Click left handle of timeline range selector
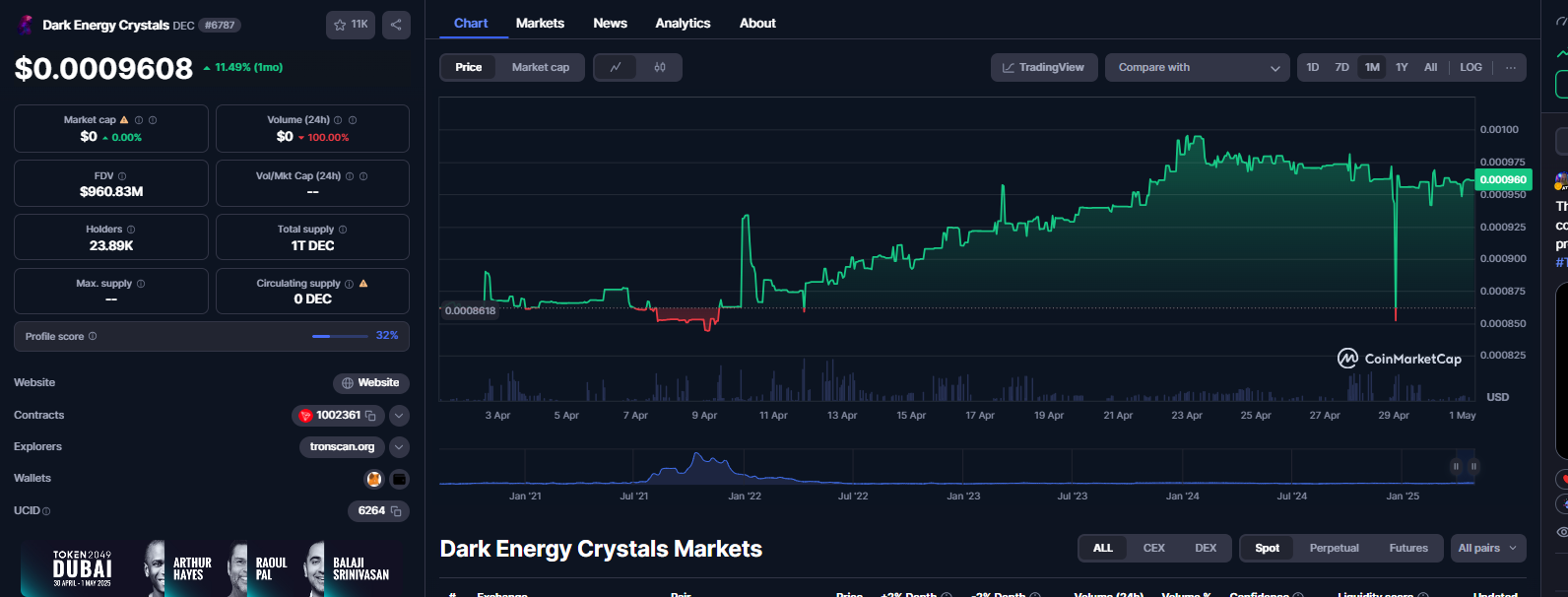 point(1456,466)
